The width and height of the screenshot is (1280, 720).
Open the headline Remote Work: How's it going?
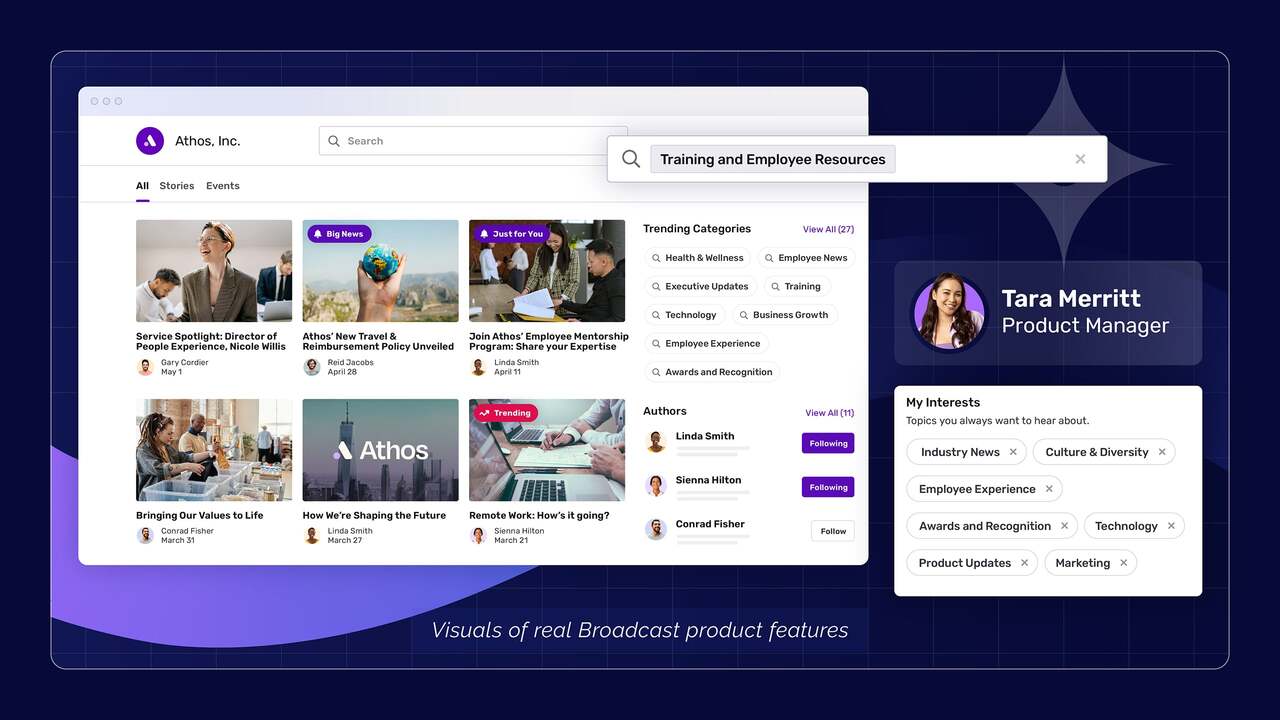point(539,516)
